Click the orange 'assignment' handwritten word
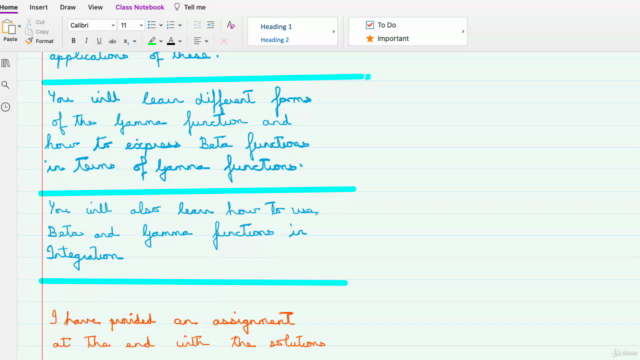The height and width of the screenshot is (360, 640). [x=253, y=322]
